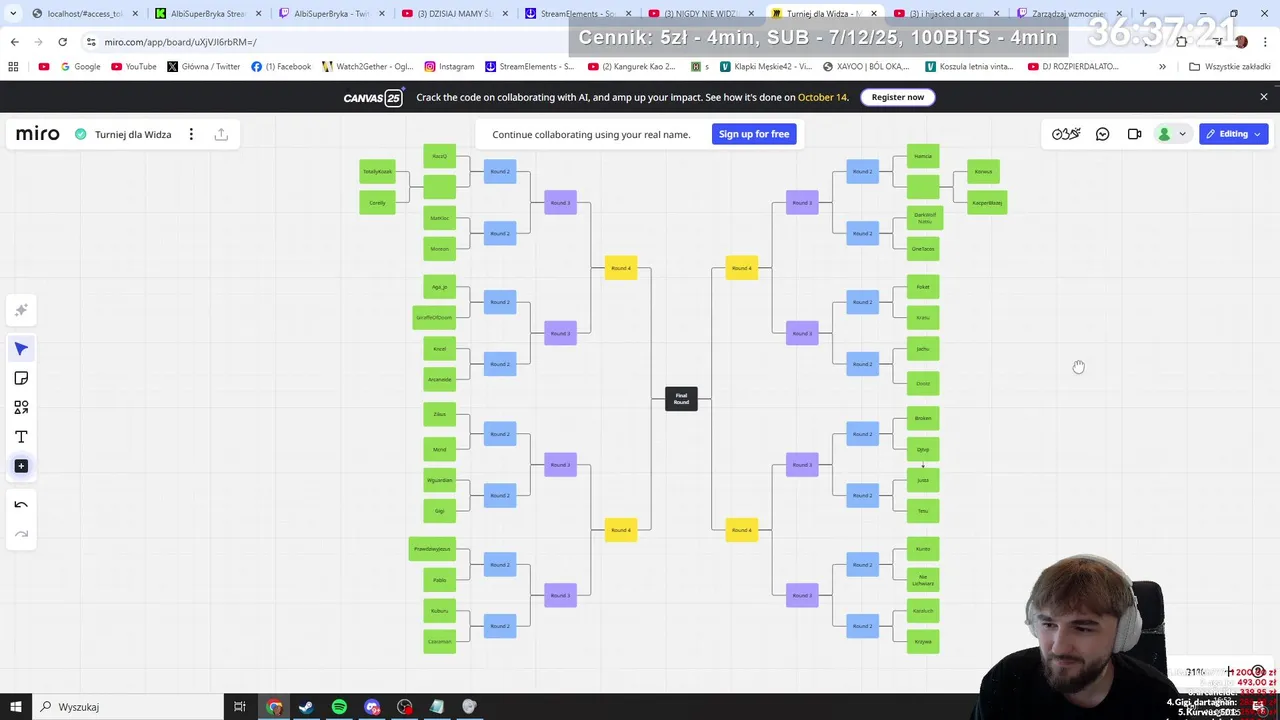This screenshot has width=1280, height=720.
Task: Start video call camera icon
Action: coord(1134,134)
